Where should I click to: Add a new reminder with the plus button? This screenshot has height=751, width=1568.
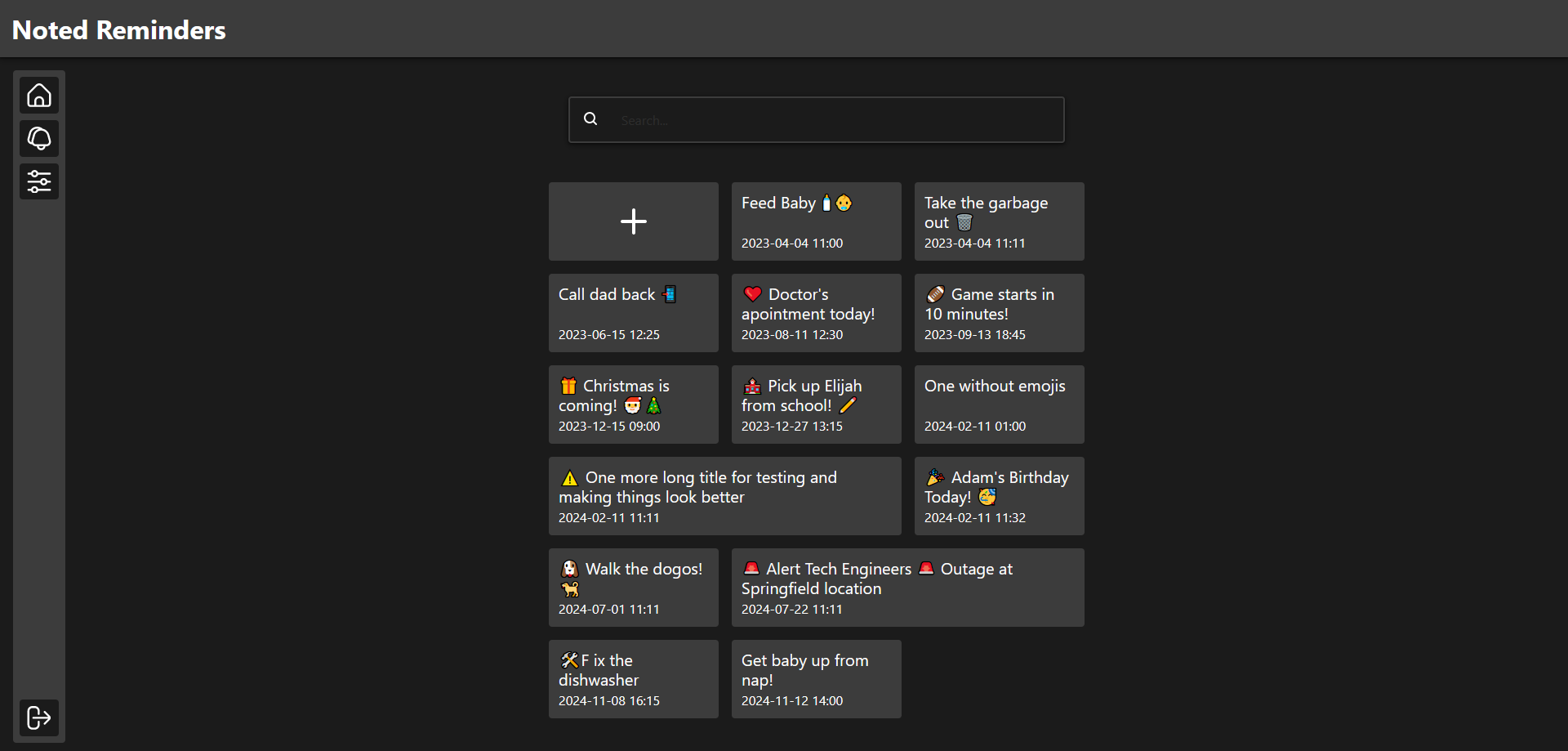(633, 221)
